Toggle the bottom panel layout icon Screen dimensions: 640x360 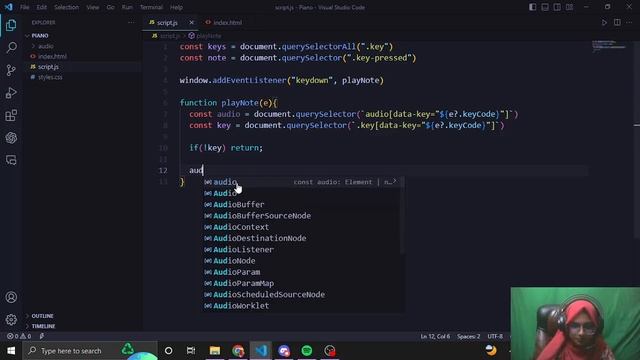click(x=545, y=7)
